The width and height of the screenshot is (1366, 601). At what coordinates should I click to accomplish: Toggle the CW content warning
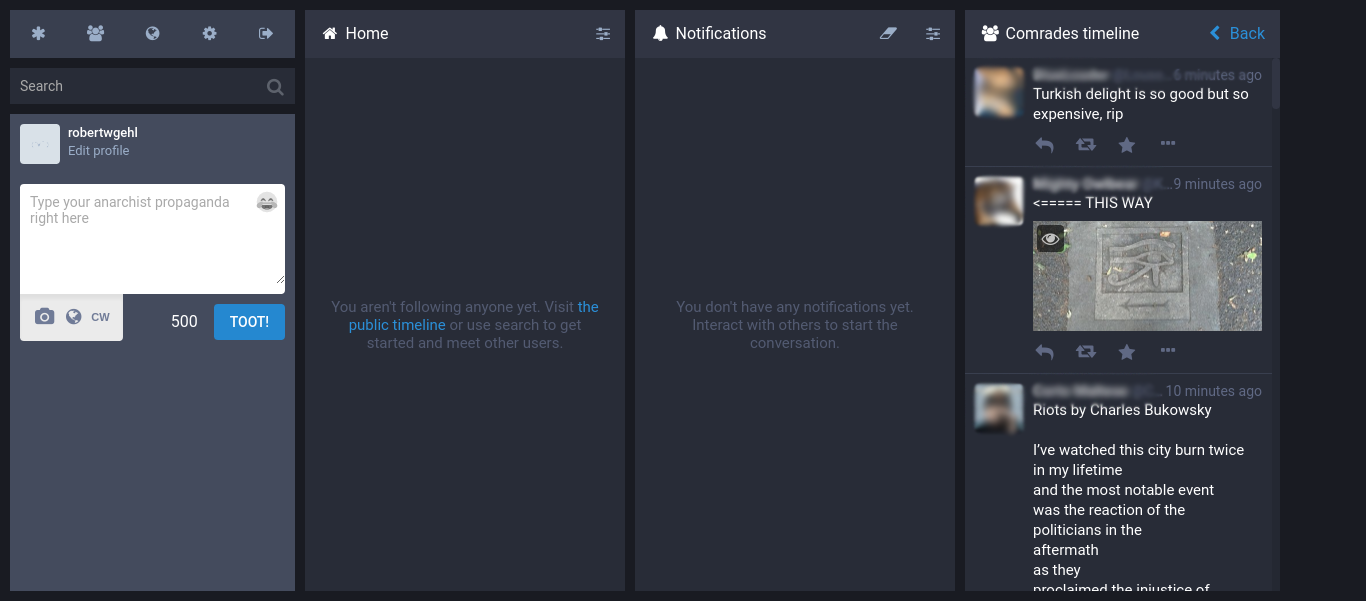pos(100,317)
